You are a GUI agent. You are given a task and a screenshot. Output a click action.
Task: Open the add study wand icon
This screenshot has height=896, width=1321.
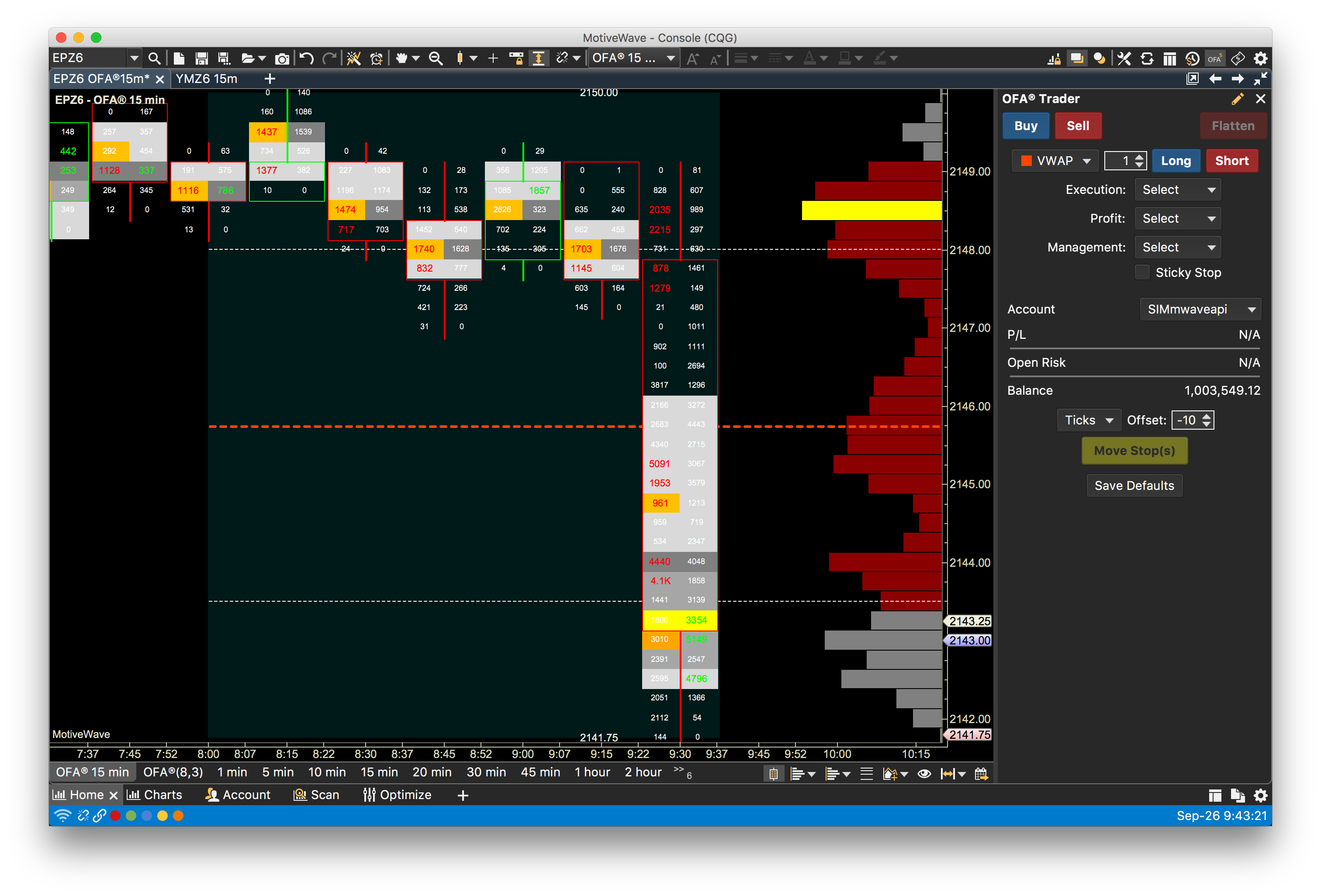click(353, 58)
